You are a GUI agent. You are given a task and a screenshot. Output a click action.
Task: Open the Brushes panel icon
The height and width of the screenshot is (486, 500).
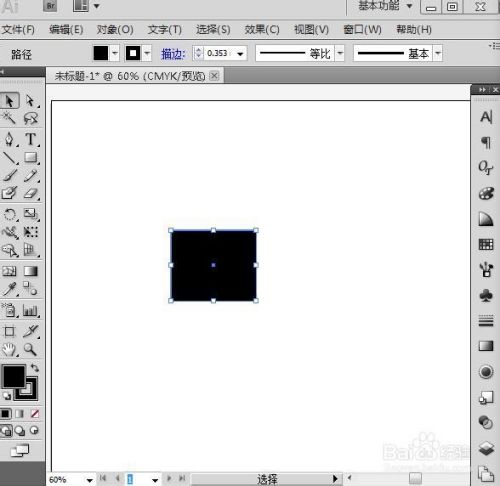click(x=486, y=270)
